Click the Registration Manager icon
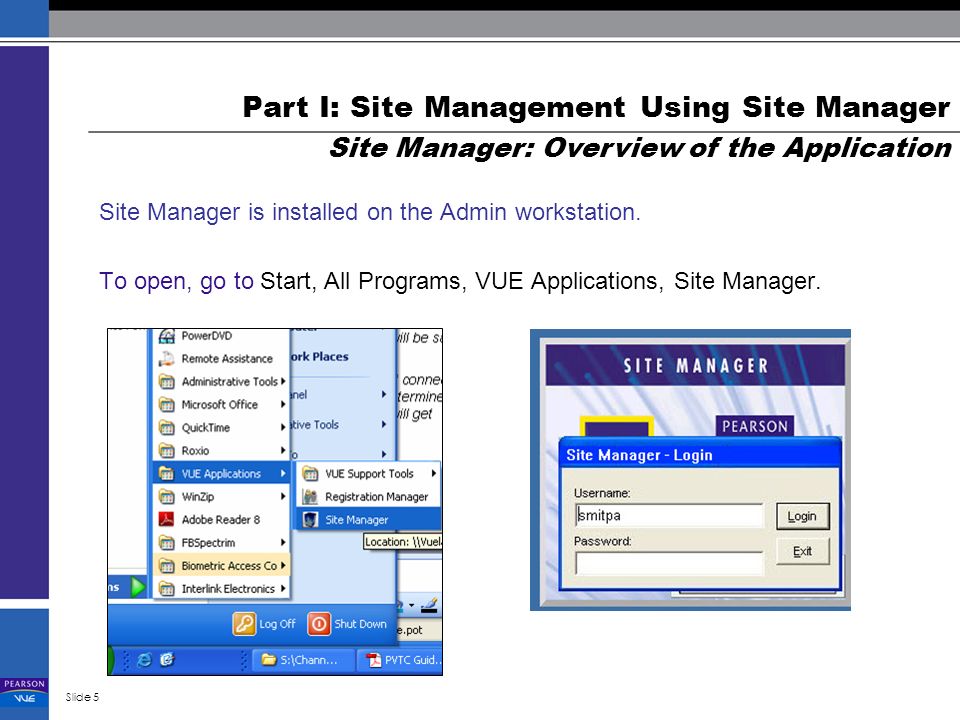 tap(310, 497)
